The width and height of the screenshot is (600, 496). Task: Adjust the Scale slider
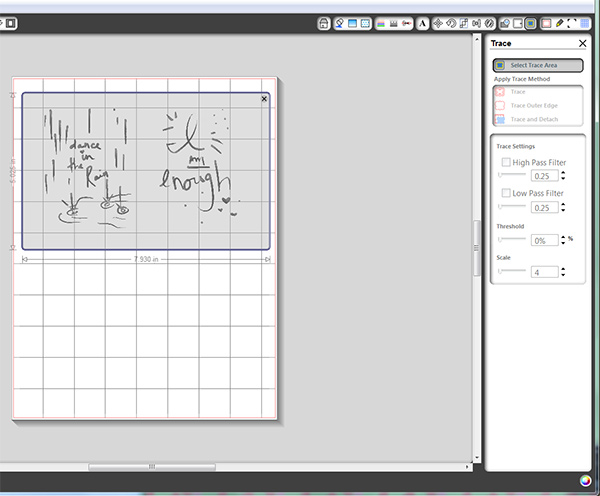point(512,271)
